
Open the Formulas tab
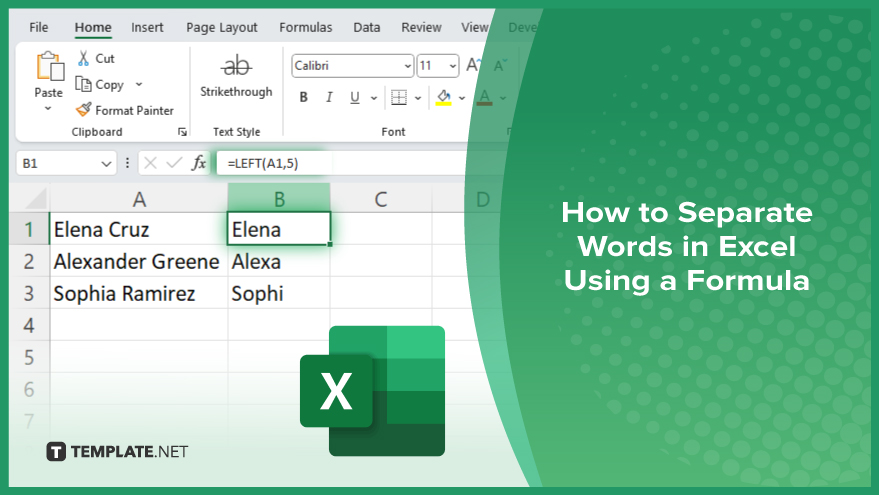click(306, 27)
